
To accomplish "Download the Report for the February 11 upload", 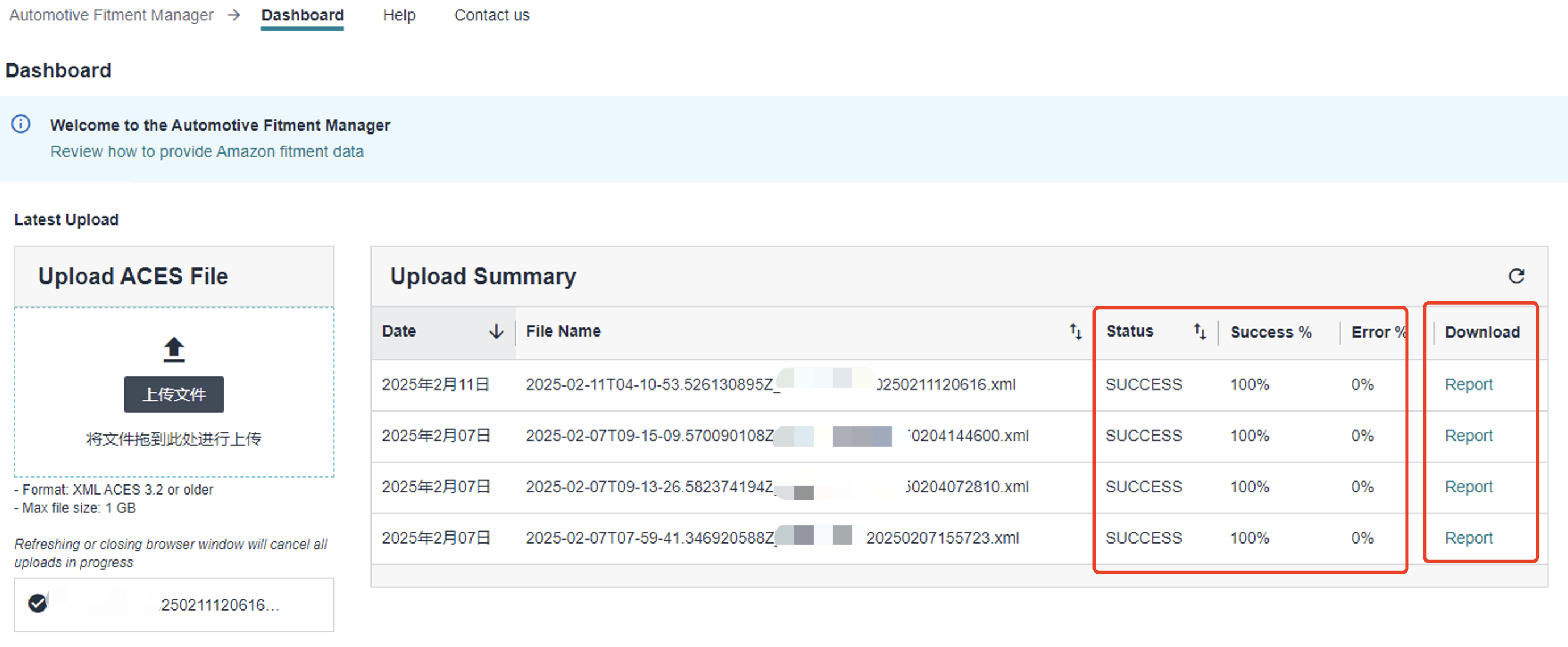I will point(1467,384).
